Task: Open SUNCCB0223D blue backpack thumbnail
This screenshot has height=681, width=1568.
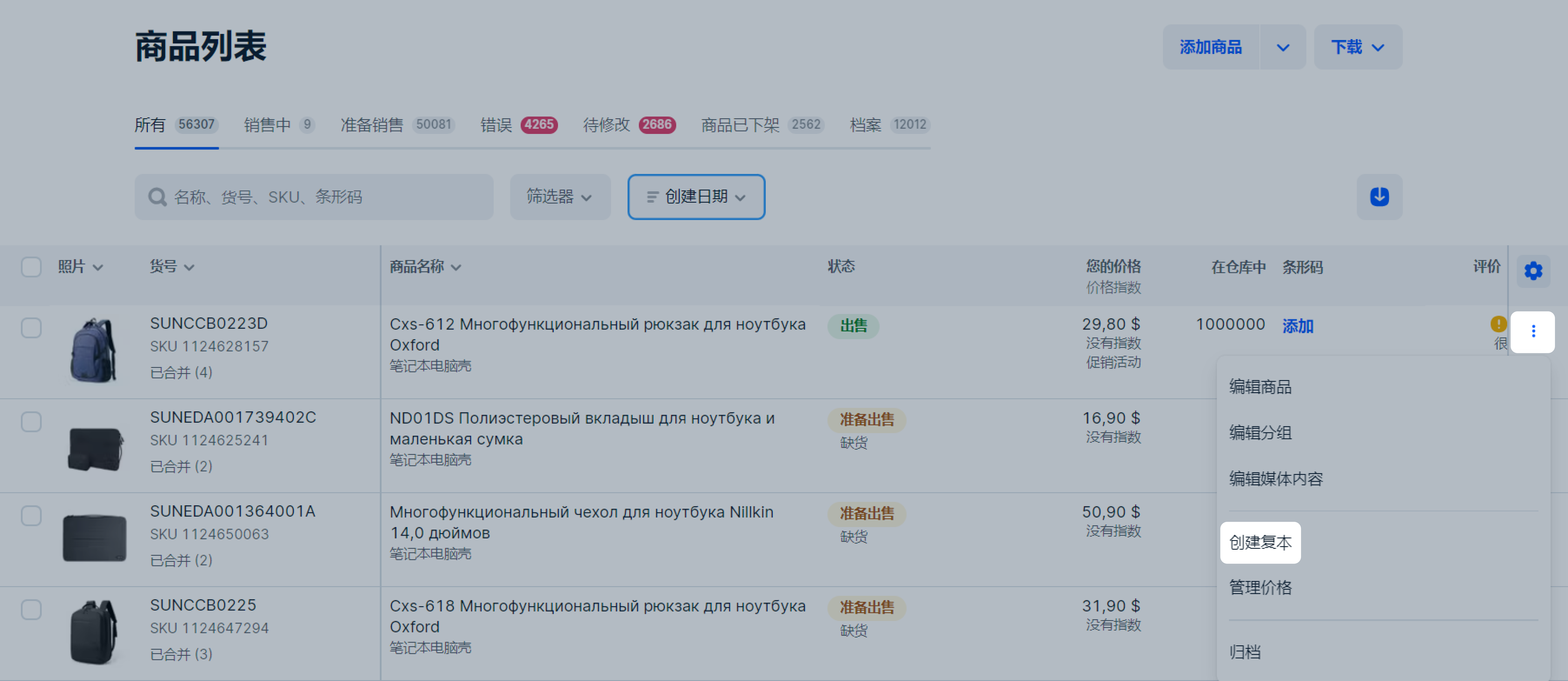Action: 93,350
